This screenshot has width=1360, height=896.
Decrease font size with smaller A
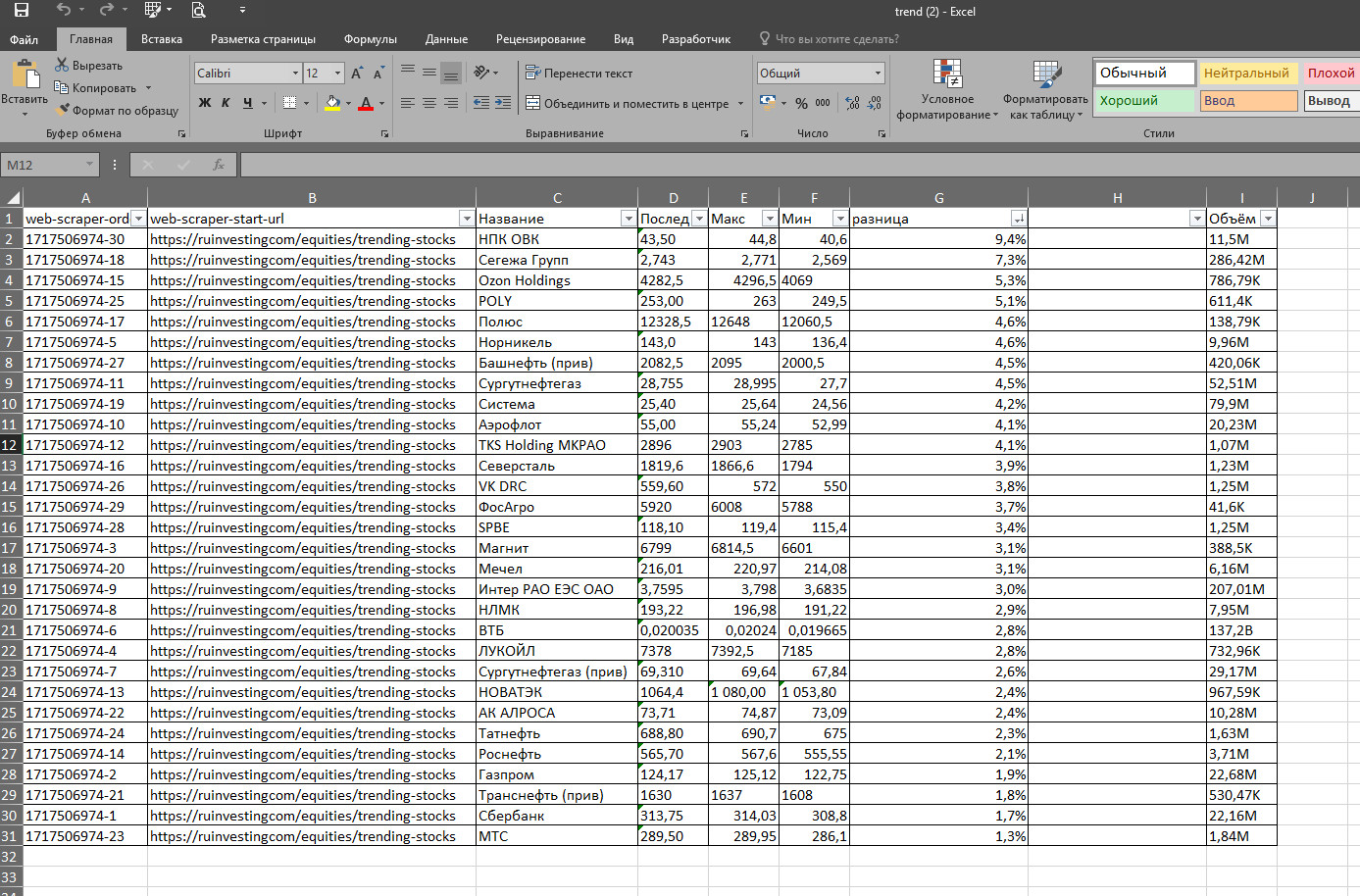(x=378, y=74)
